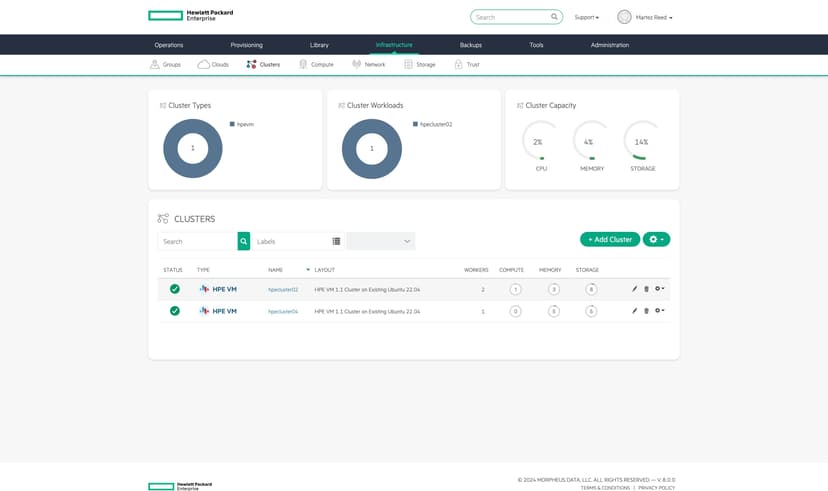The image size is (828, 491).
Task: Open the gear actions dropdown for hpecluster04
Action: click(659, 311)
